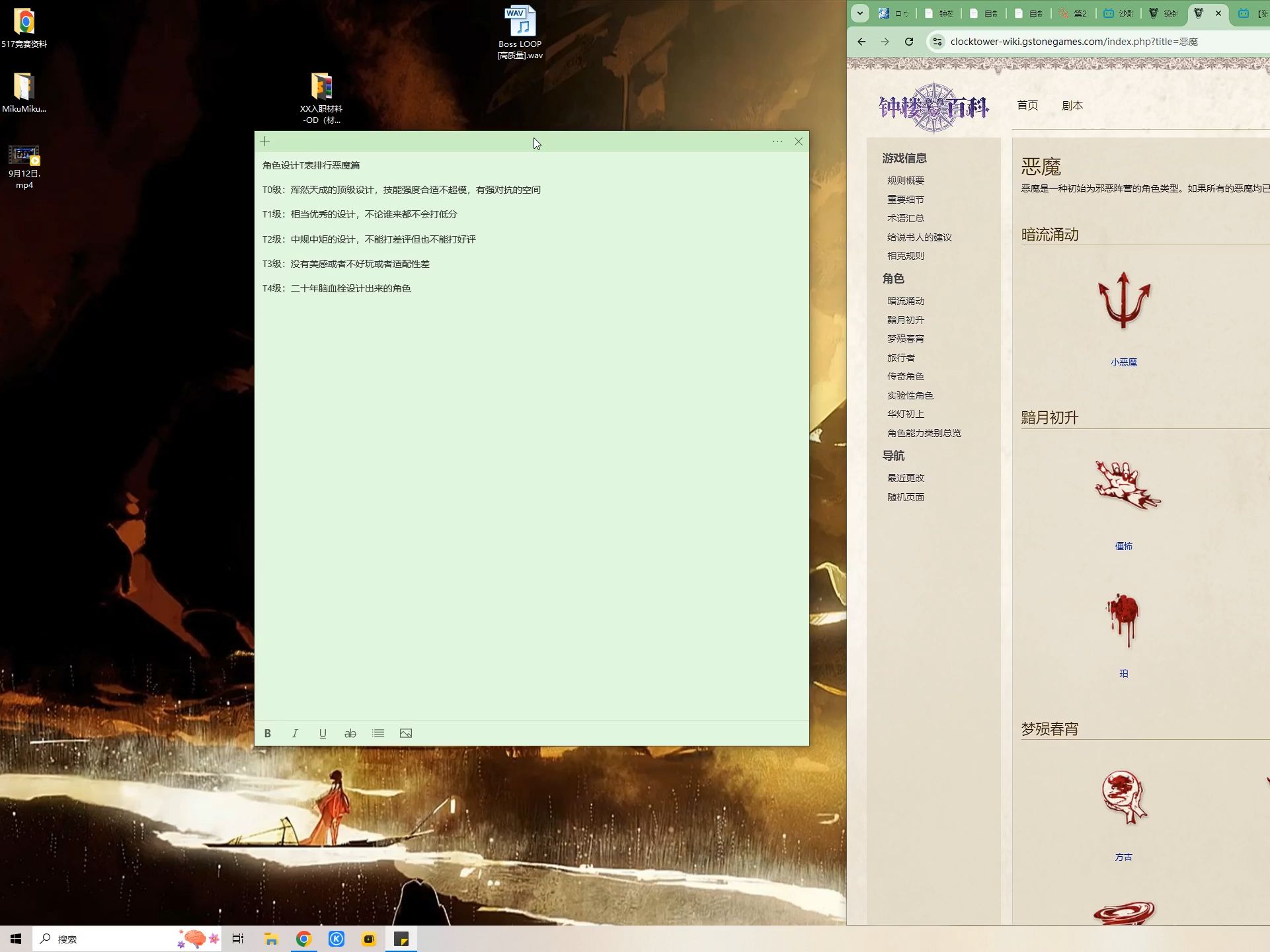1270x952 pixels.
Task: Switch to the first browser tab
Action: tap(894, 13)
